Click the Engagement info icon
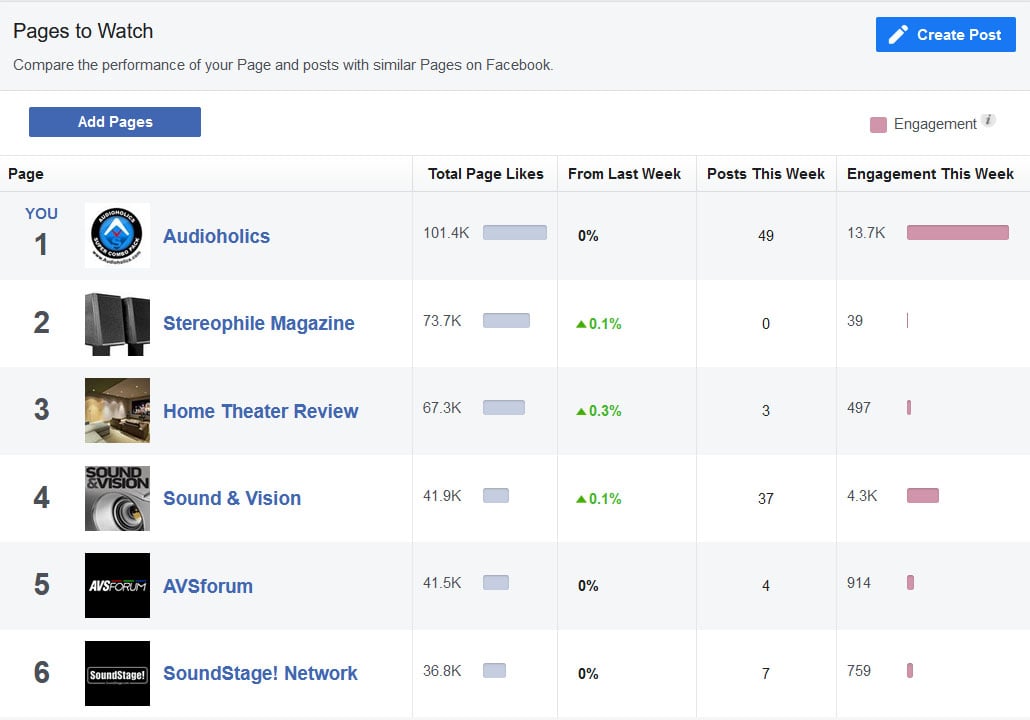 click(988, 120)
